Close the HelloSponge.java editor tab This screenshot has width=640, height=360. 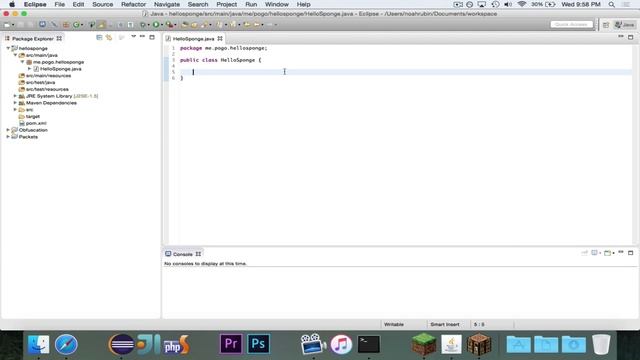[220, 38]
